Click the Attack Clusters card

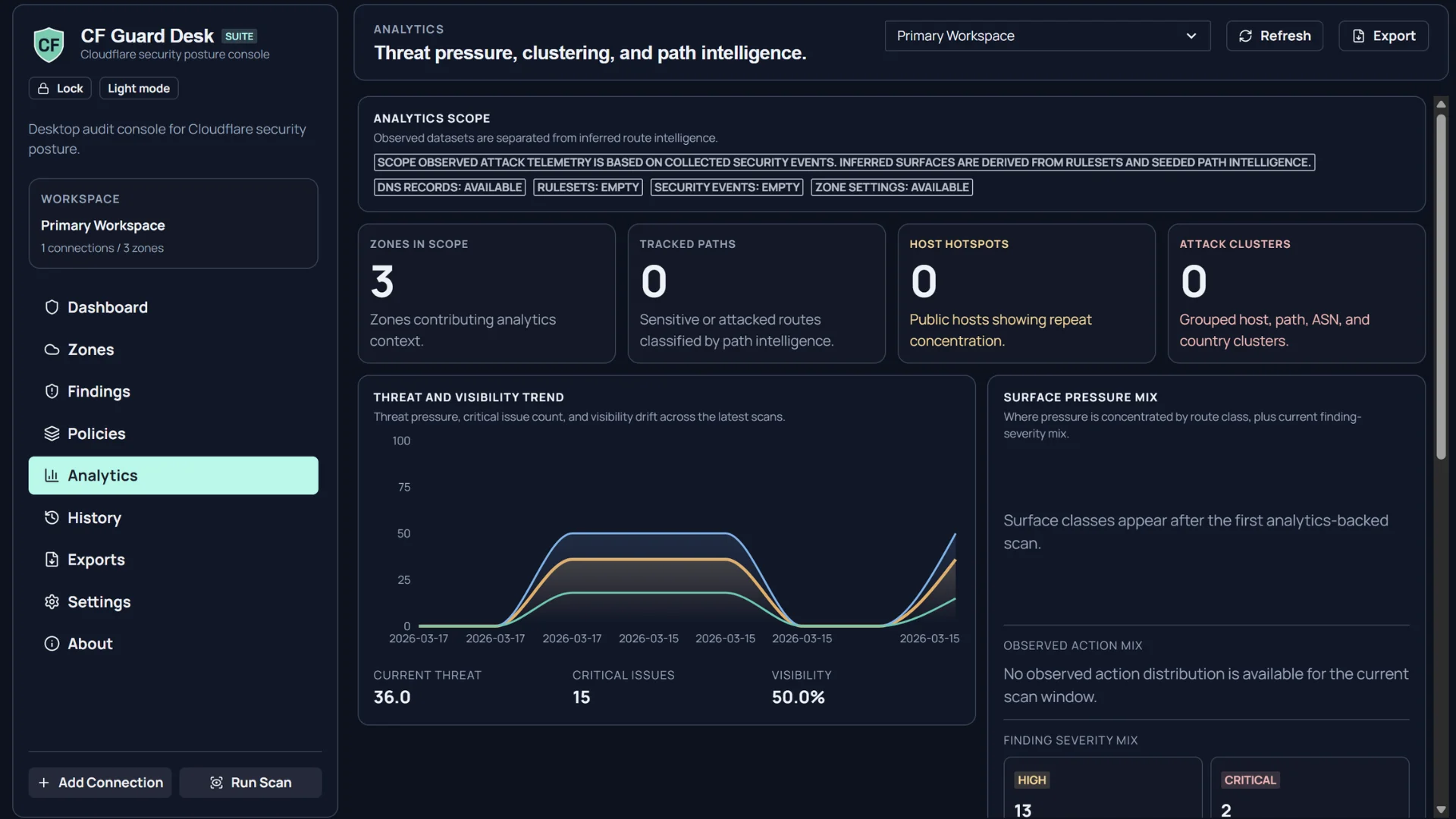click(1297, 293)
